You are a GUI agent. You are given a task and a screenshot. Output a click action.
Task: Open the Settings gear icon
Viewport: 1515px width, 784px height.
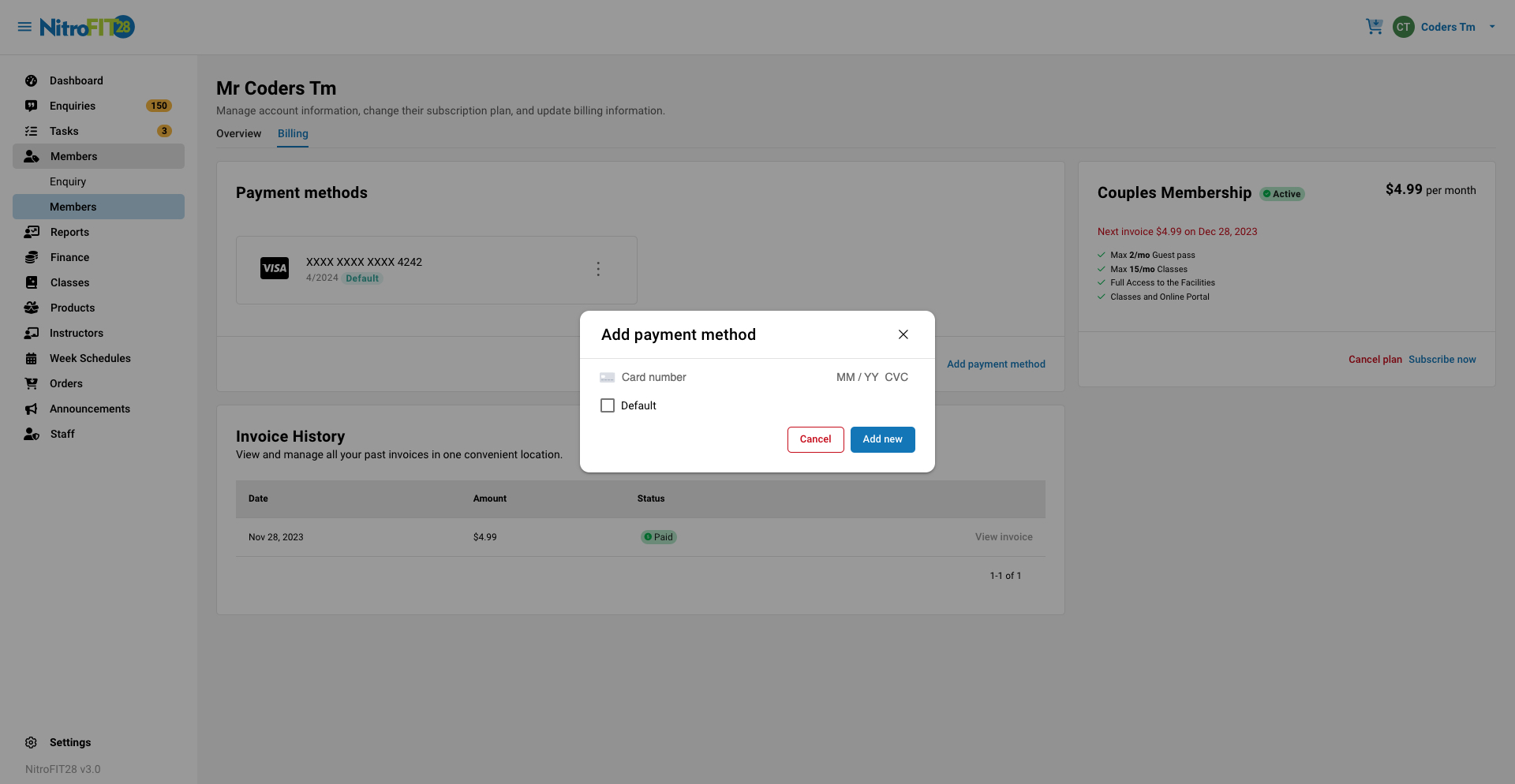point(32,742)
